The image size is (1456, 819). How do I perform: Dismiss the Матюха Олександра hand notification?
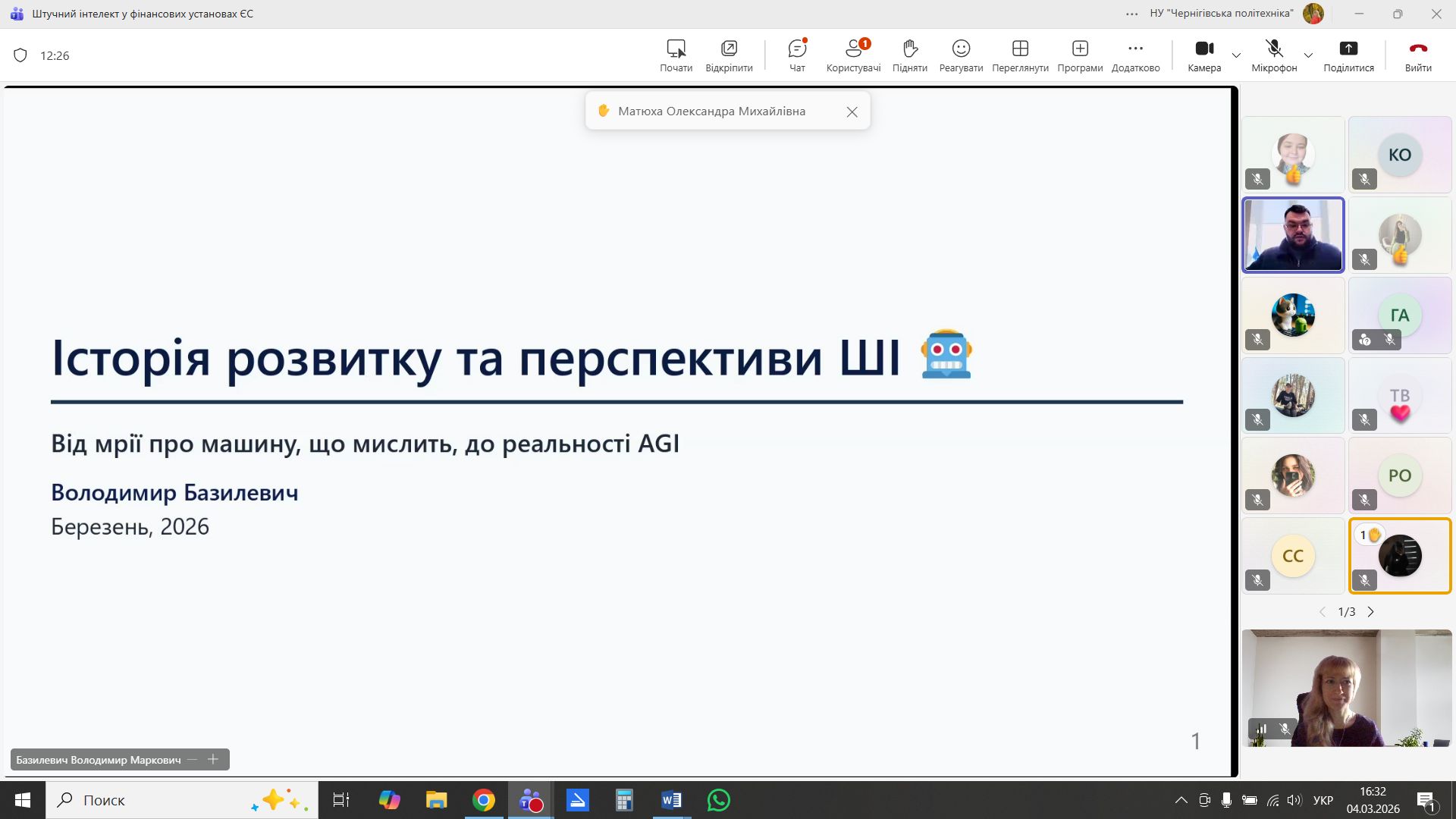coord(852,111)
